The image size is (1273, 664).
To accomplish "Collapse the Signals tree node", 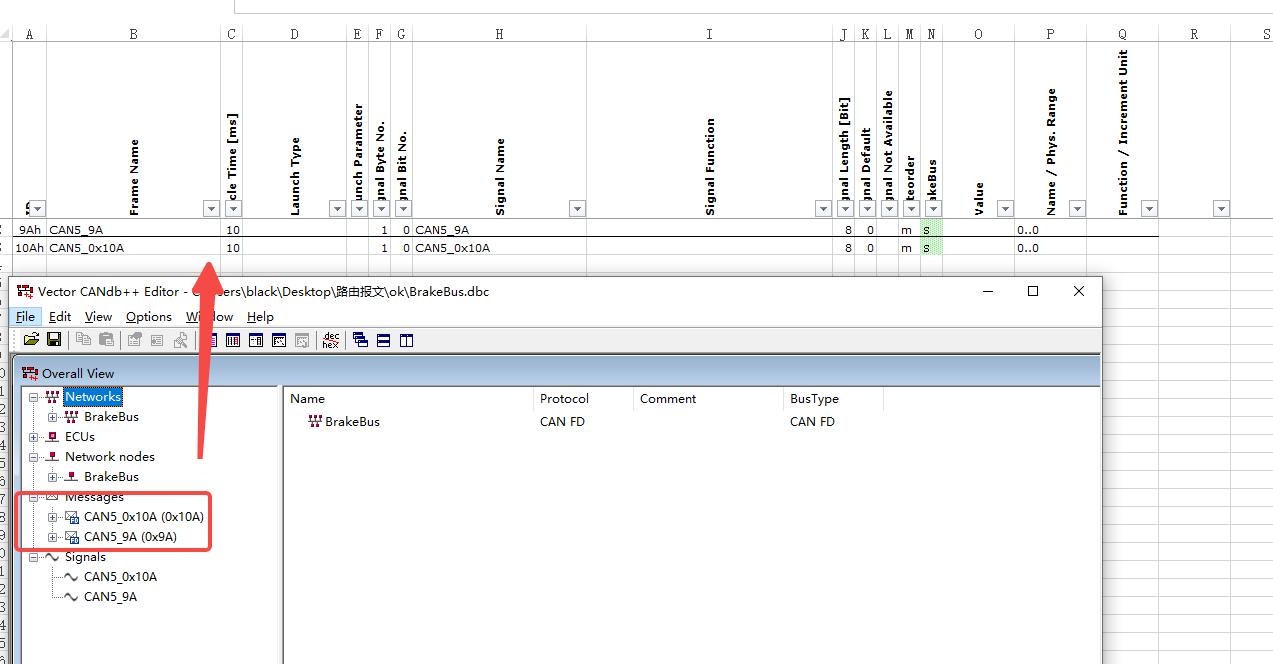I will point(34,557).
